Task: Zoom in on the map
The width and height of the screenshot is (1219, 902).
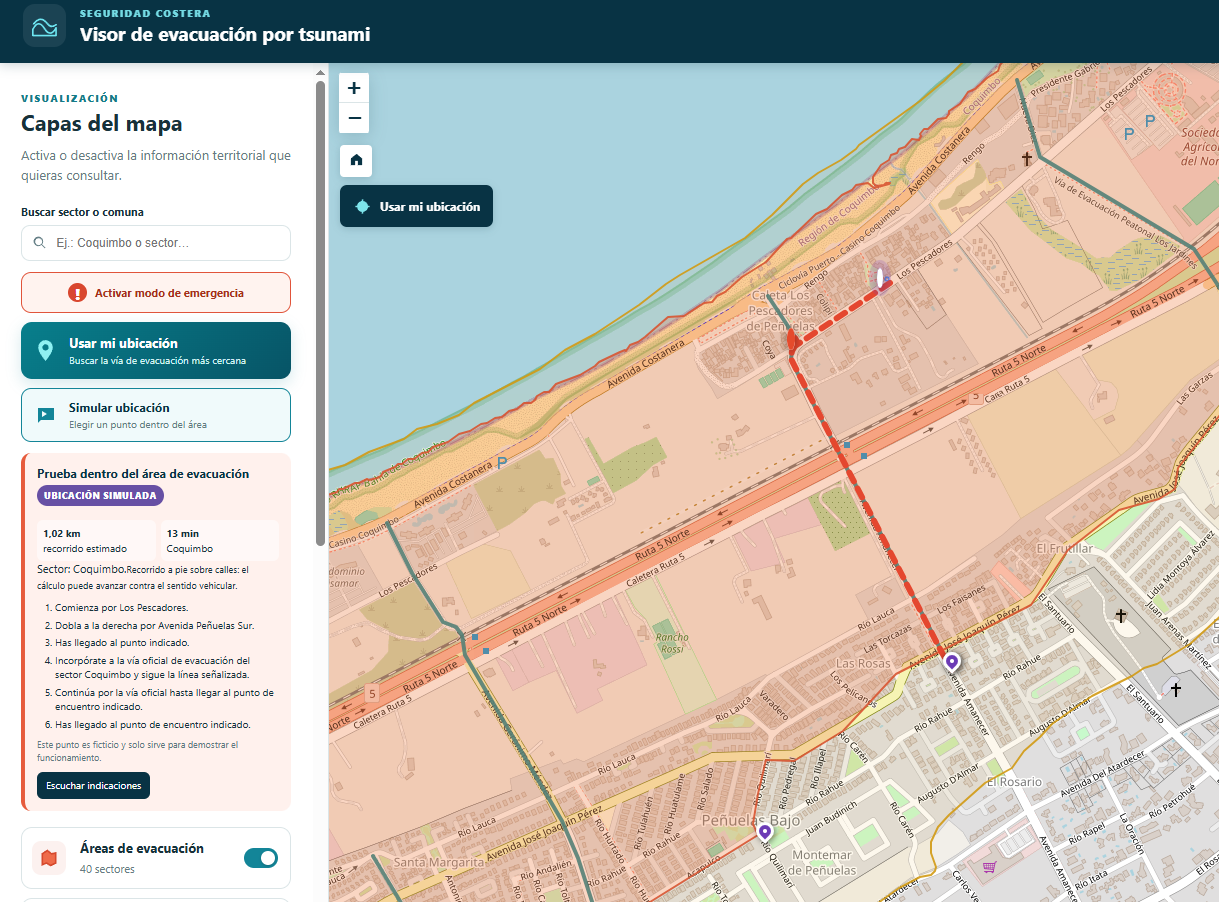Action: click(x=354, y=88)
